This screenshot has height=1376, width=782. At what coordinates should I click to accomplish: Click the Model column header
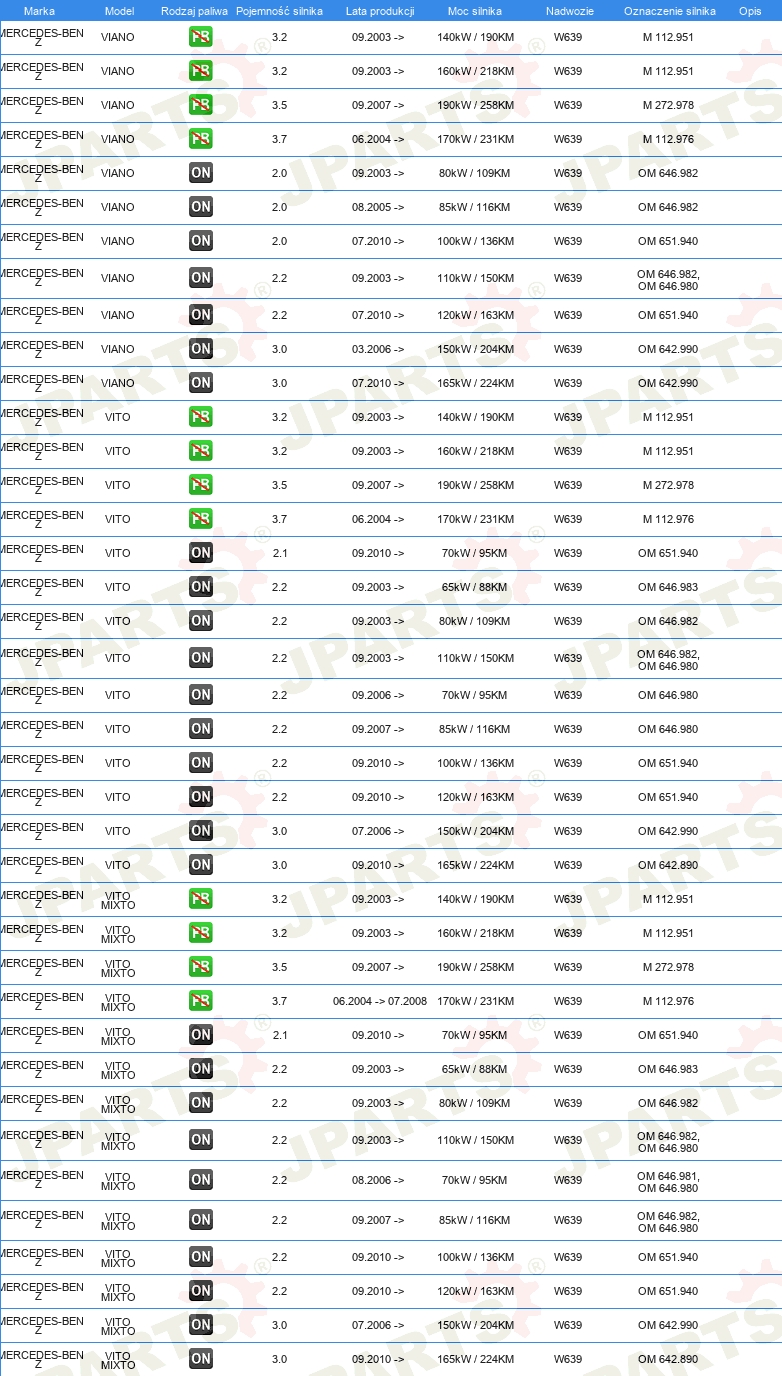pyautogui.click(x=119, y=11)
